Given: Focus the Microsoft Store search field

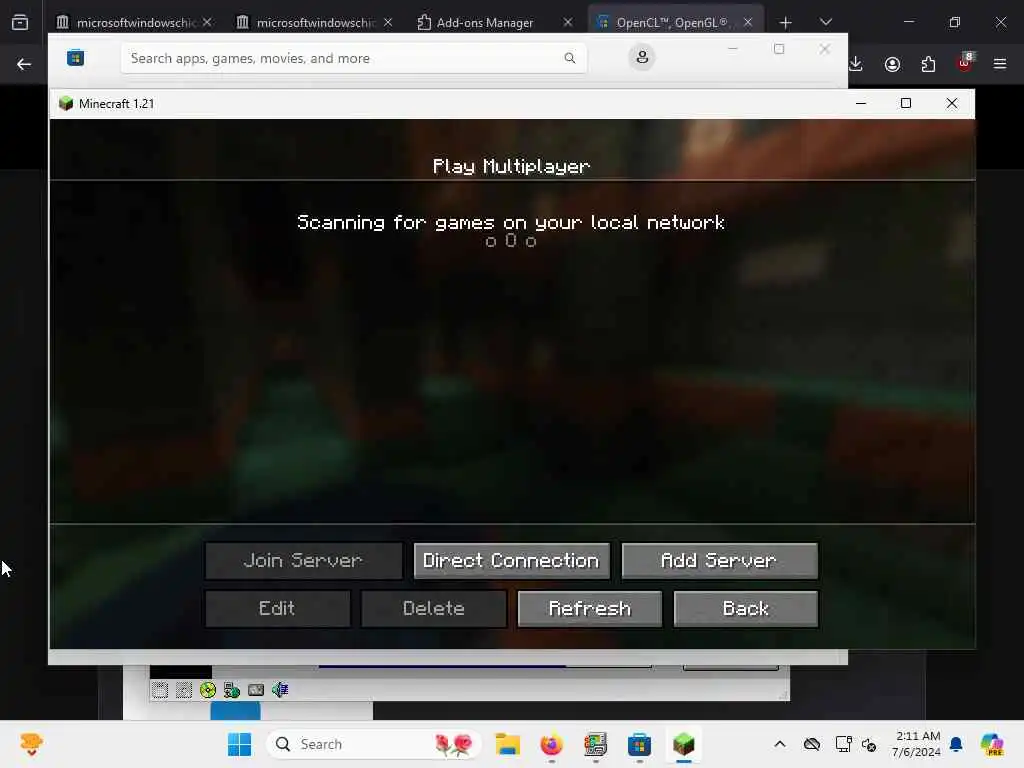Looking at the screenshot, I should click(x=353, y=58).
